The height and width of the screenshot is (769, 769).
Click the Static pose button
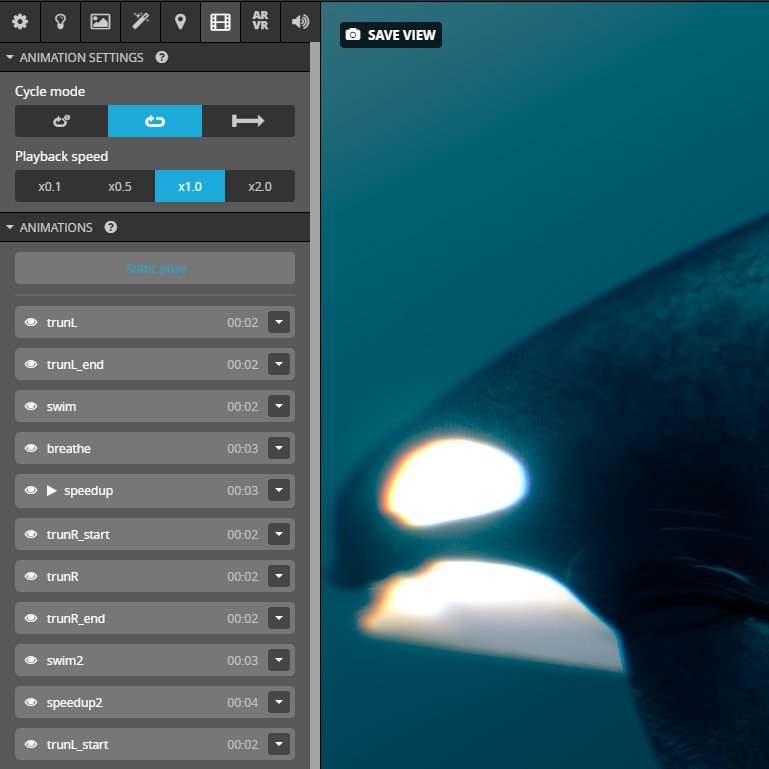point(155,268)
